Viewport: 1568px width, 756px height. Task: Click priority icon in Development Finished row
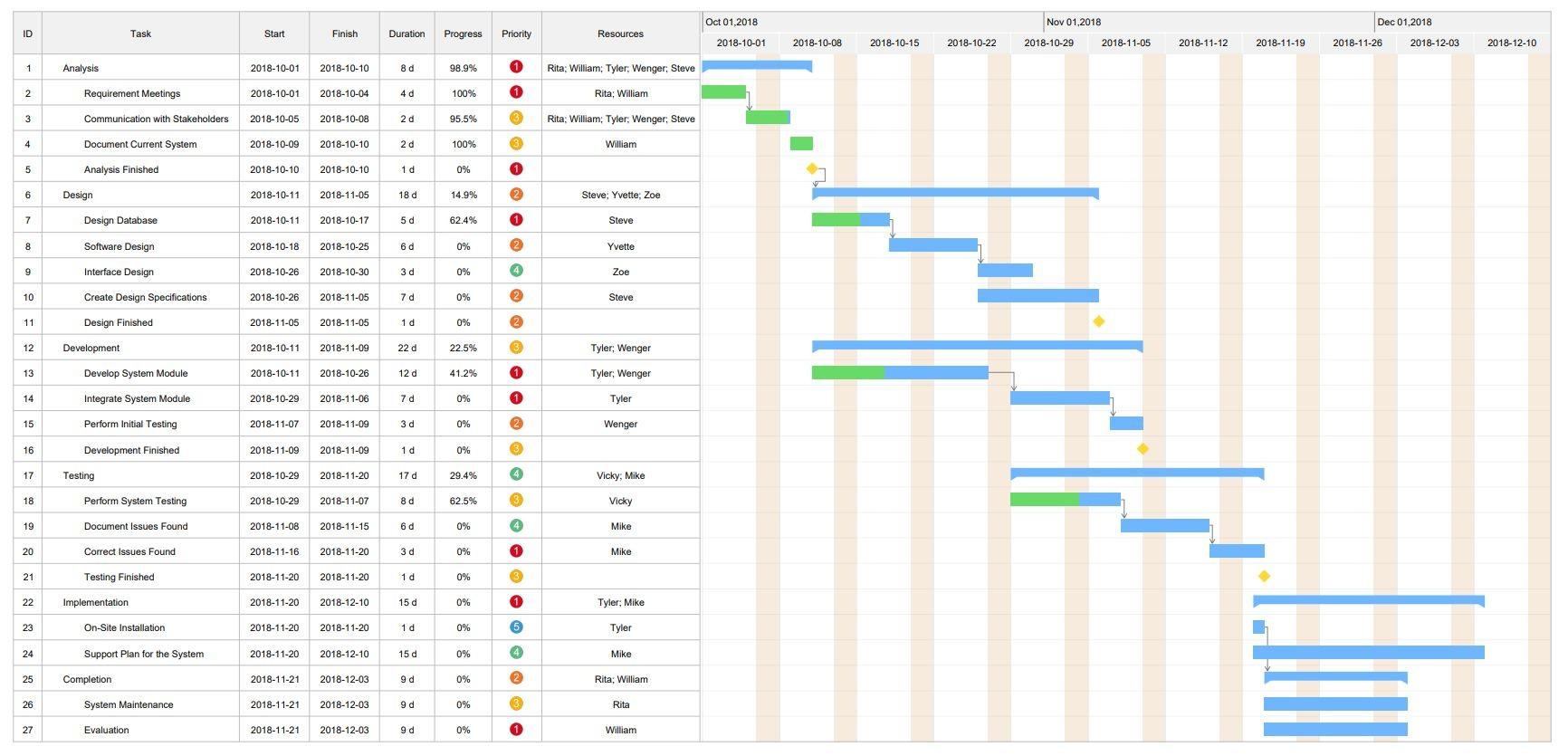coord(516,449)
